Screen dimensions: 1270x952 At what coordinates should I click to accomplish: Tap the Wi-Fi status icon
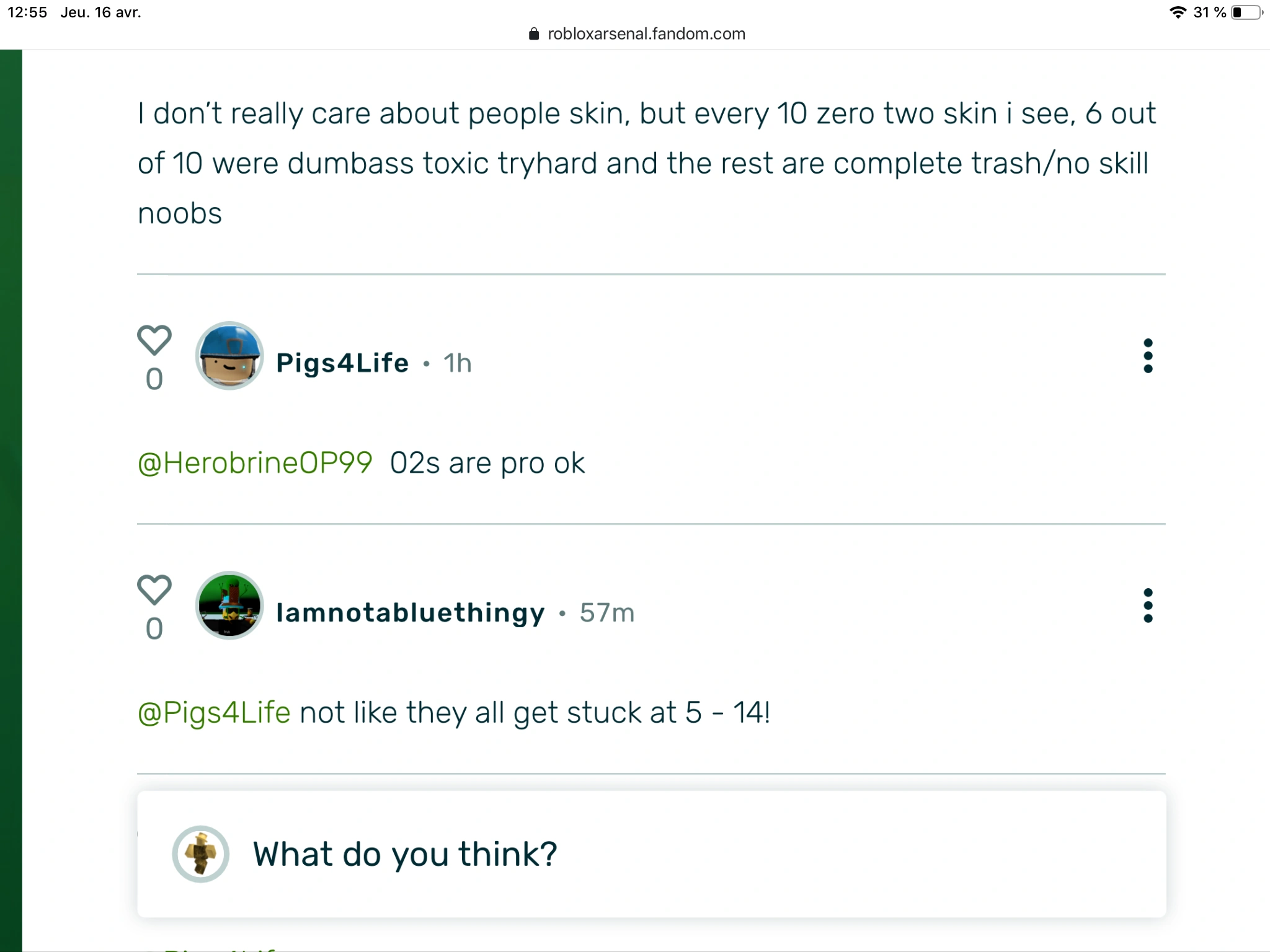click(x=1177, y=12)
